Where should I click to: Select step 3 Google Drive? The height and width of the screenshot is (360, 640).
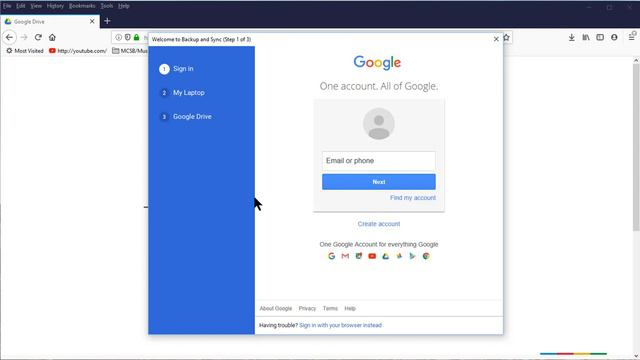point(186,117)
